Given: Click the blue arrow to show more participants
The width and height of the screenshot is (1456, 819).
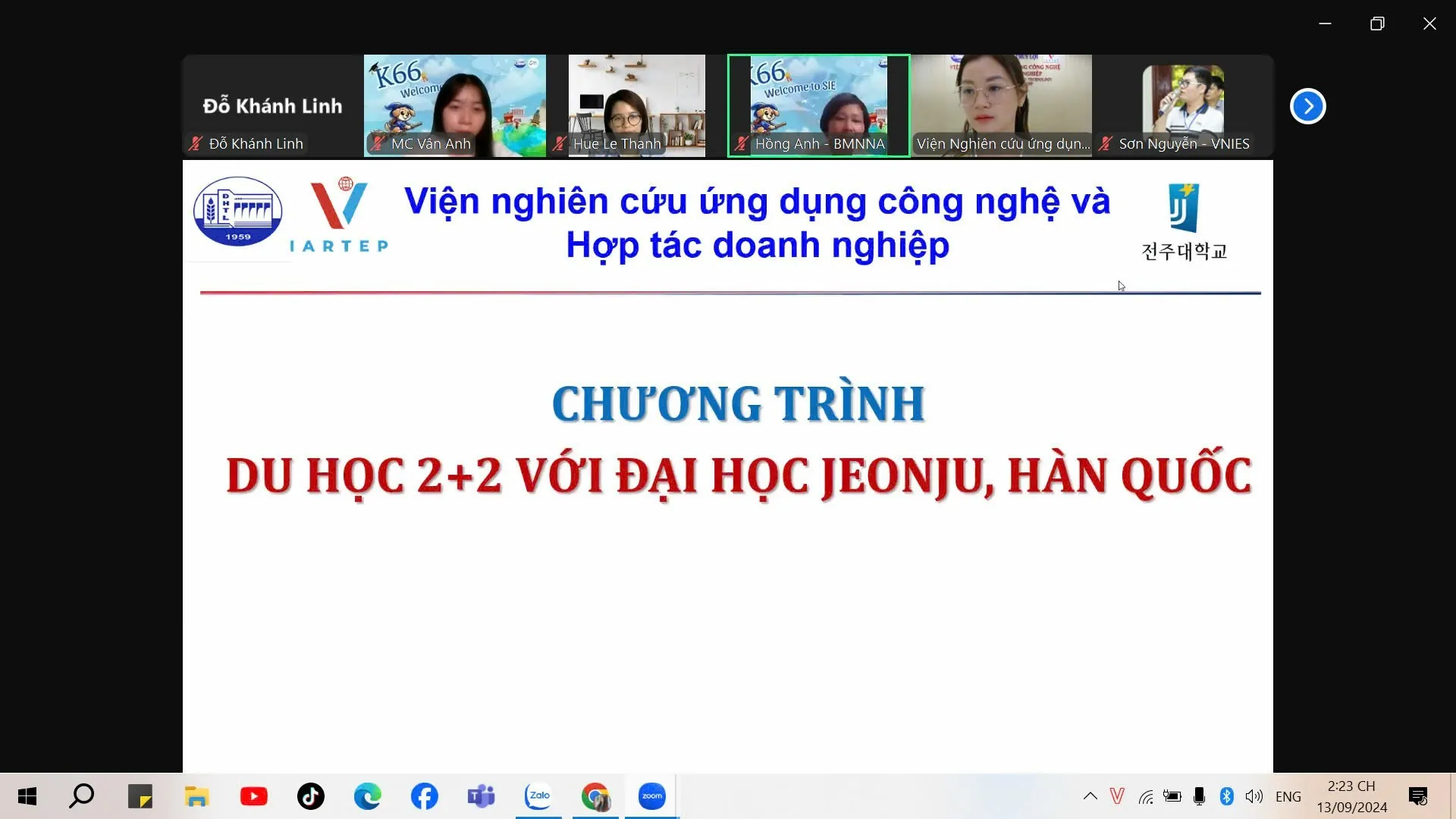Looking at the screenshot, I should [x=1307, y=106].
